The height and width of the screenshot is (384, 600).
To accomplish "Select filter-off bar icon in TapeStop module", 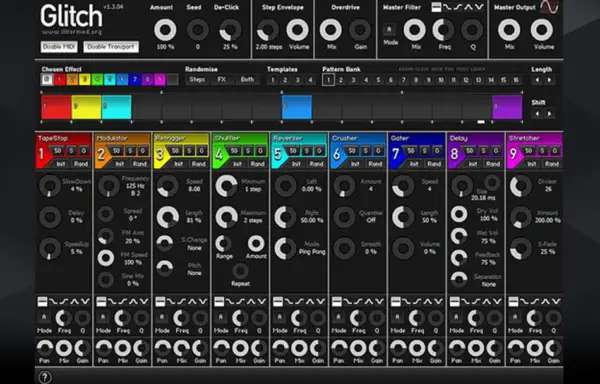I will pos(42,302).
